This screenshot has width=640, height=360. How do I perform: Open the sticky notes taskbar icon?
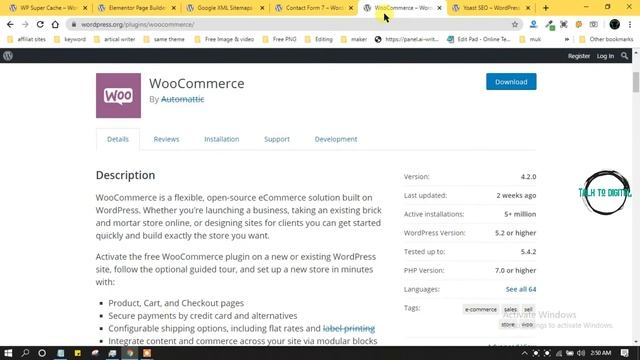tap(78, 353)
